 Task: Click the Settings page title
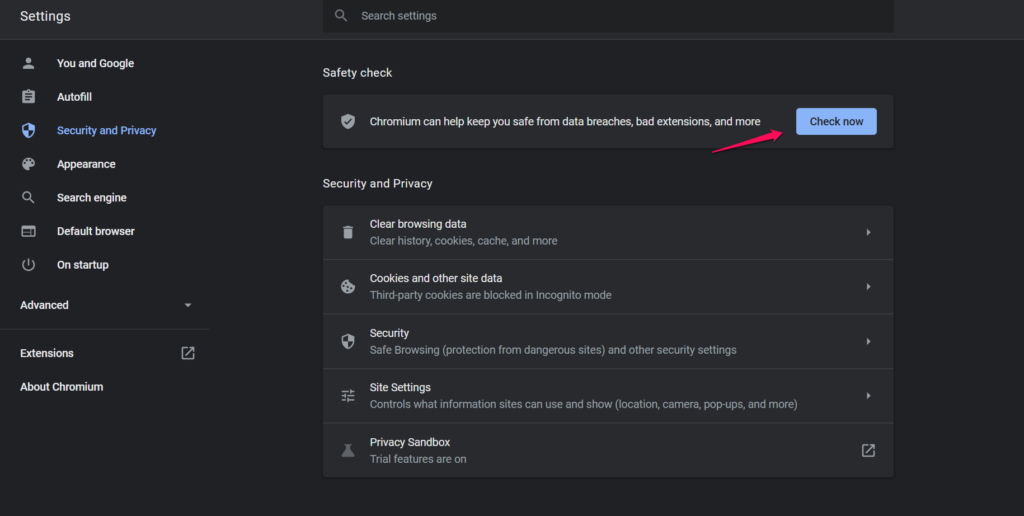point(45,16)
